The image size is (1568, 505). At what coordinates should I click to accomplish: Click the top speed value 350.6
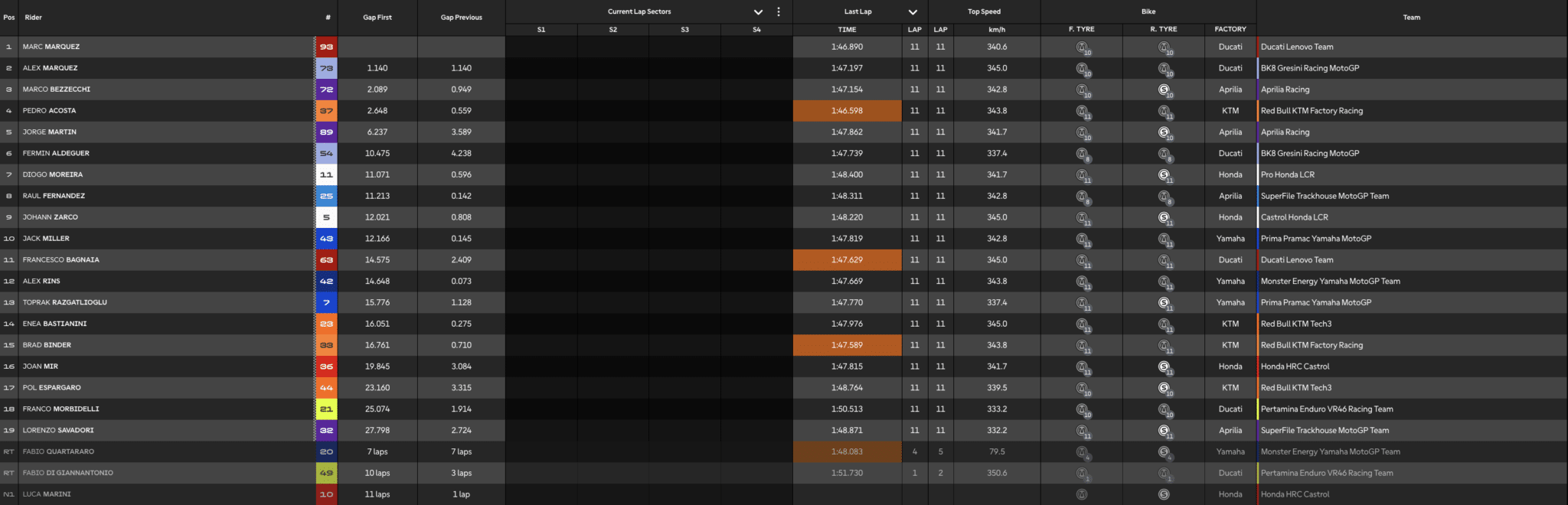(x=997, y=473)
